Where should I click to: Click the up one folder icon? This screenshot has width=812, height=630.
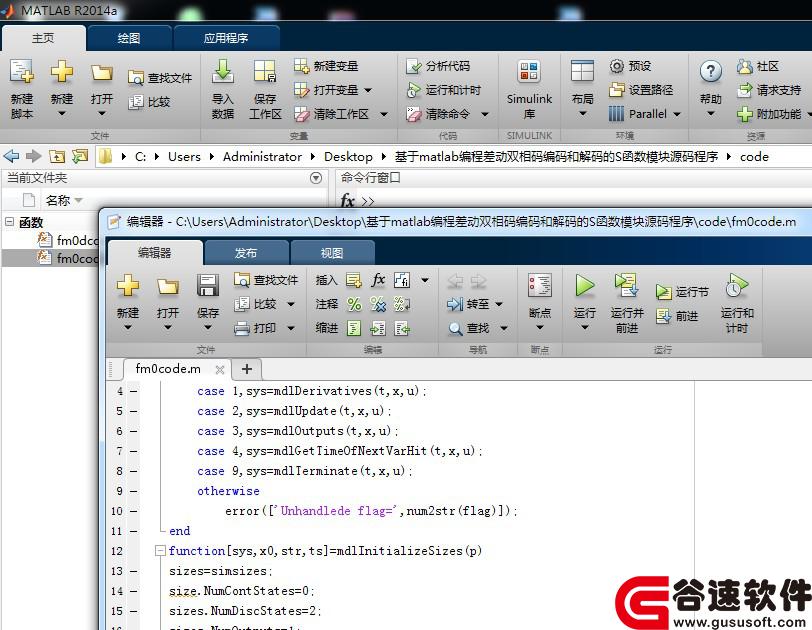pyautogui.click(x=57, y=156)
